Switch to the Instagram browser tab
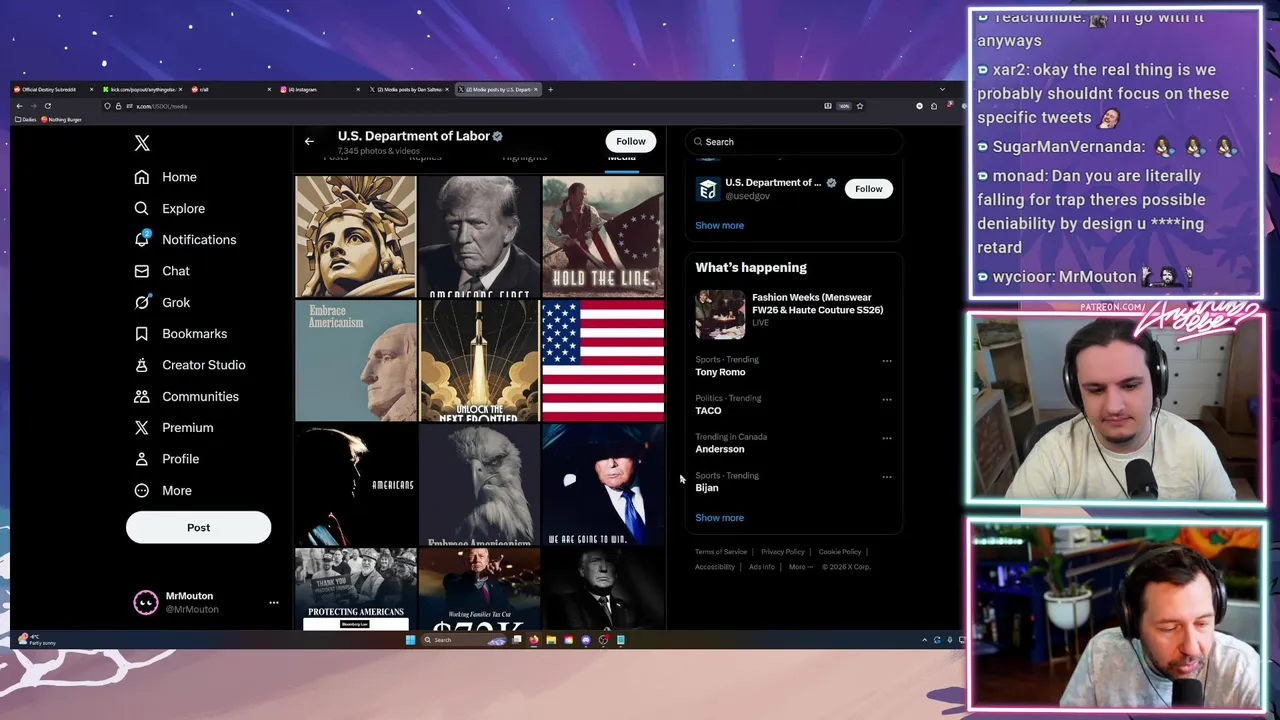 (x=320, y=89)
